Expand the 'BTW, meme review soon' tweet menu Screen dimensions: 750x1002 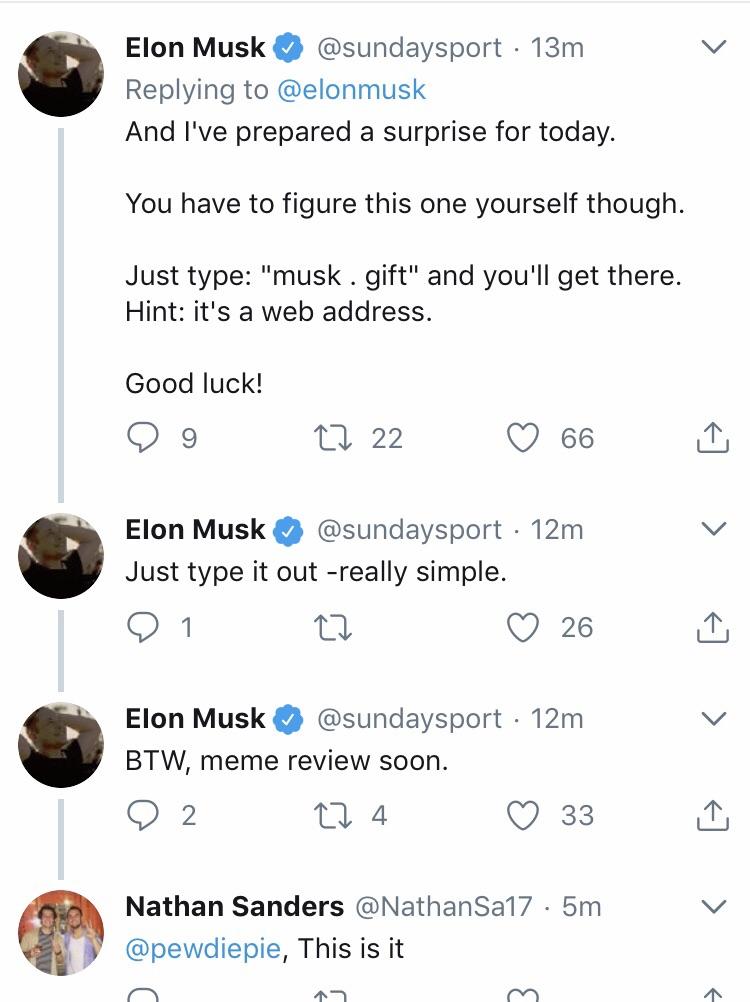pos(712,718)
